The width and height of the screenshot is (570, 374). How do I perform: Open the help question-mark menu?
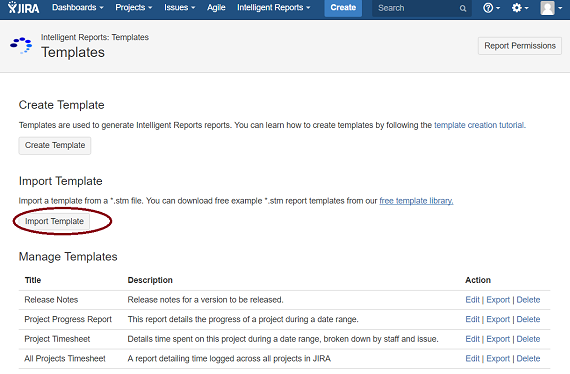click(491, 8)
